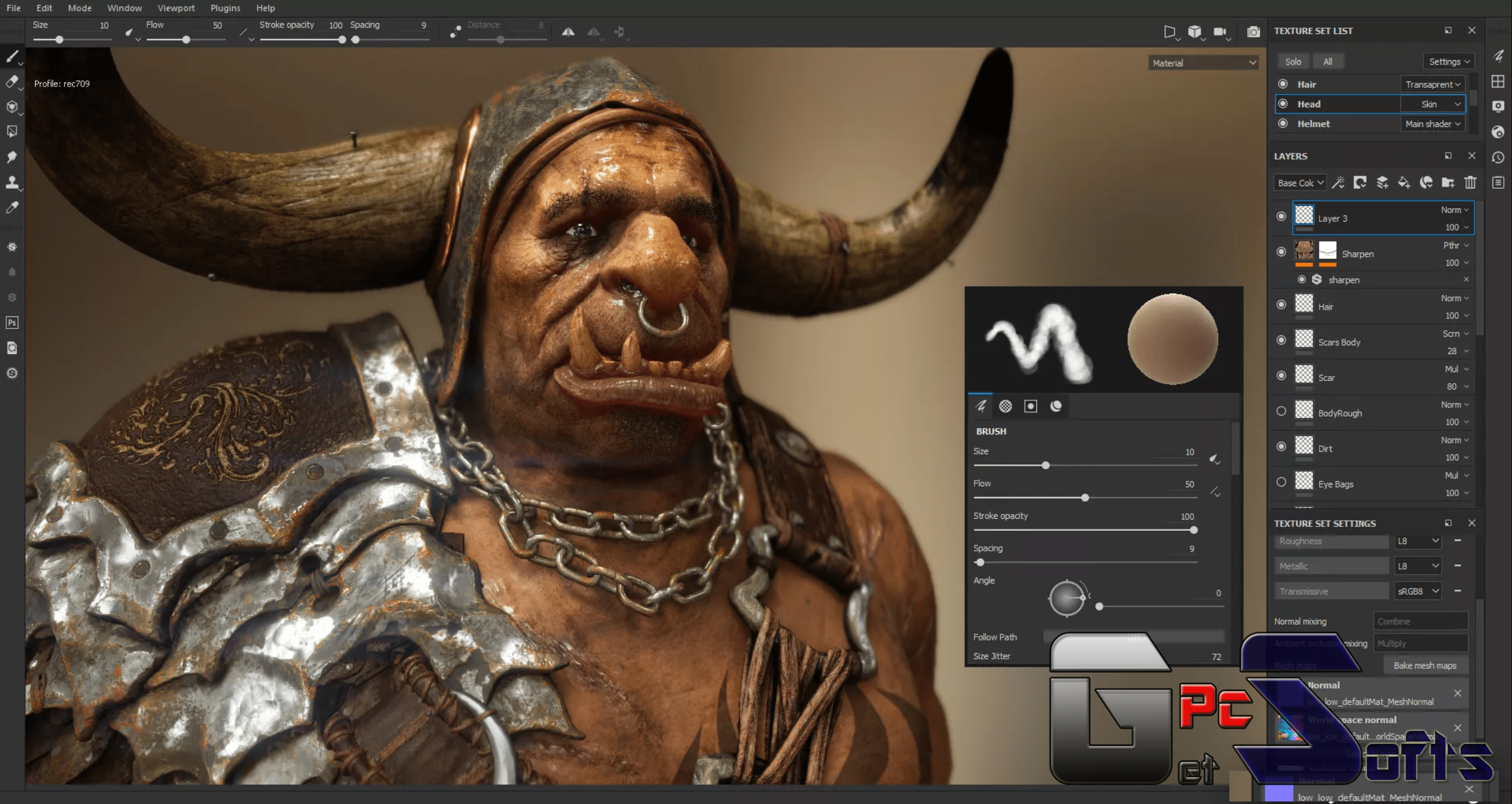1512x804 pixels.
Task: Delete the selected layer with trash icon
Action: [x=1470, y=182]
